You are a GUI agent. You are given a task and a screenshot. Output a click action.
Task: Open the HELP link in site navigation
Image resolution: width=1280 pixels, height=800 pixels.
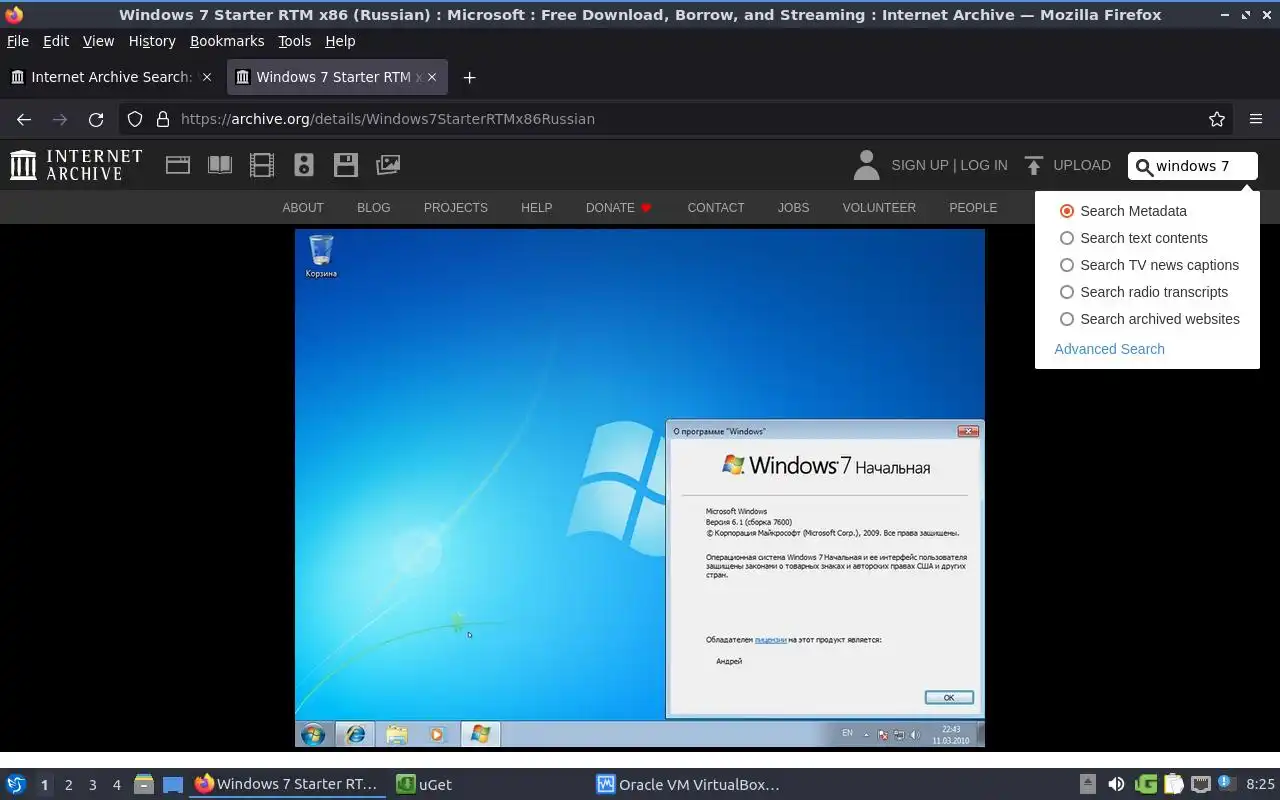[536, 208]
